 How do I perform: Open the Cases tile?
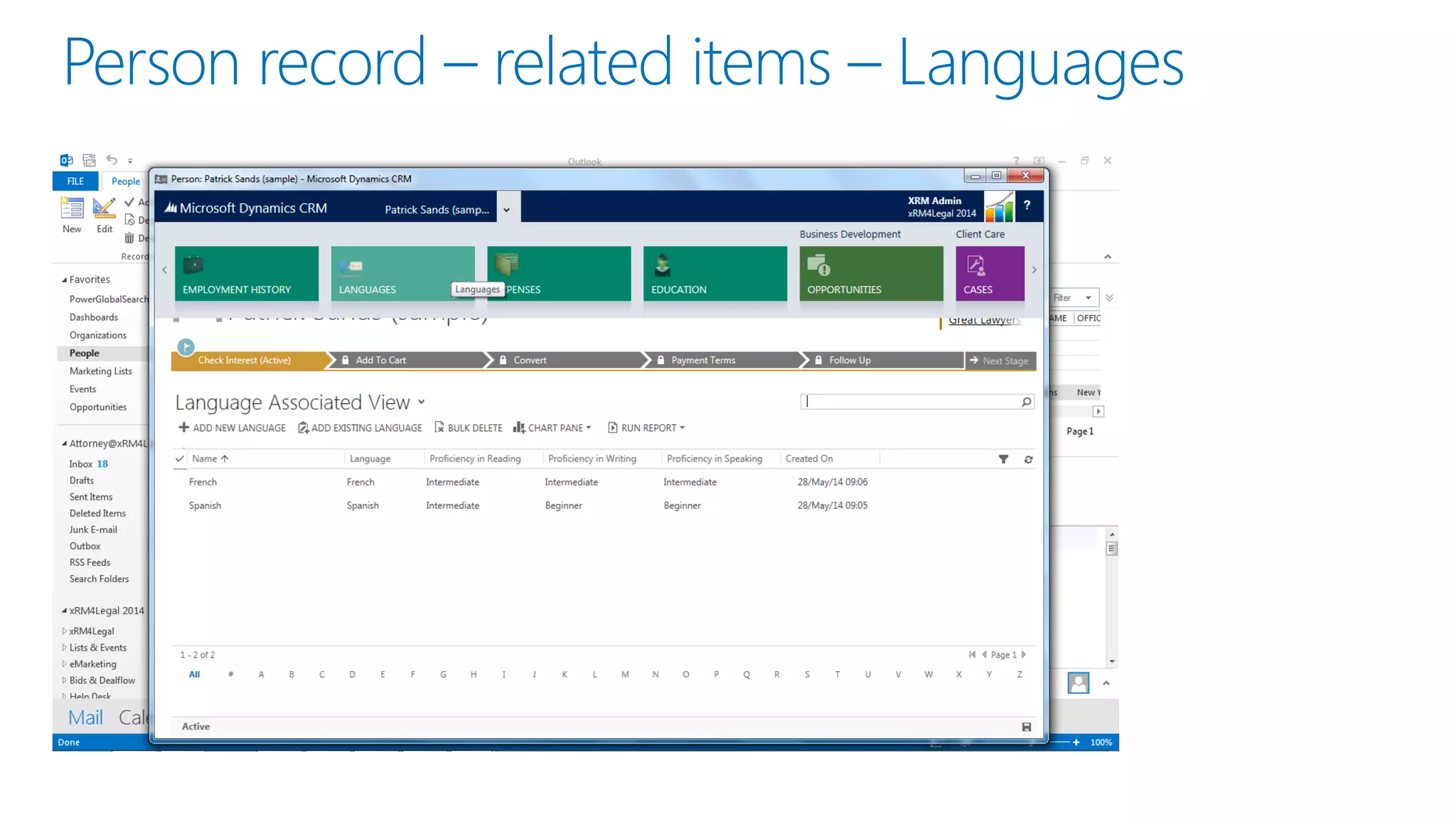pos(990,273)
